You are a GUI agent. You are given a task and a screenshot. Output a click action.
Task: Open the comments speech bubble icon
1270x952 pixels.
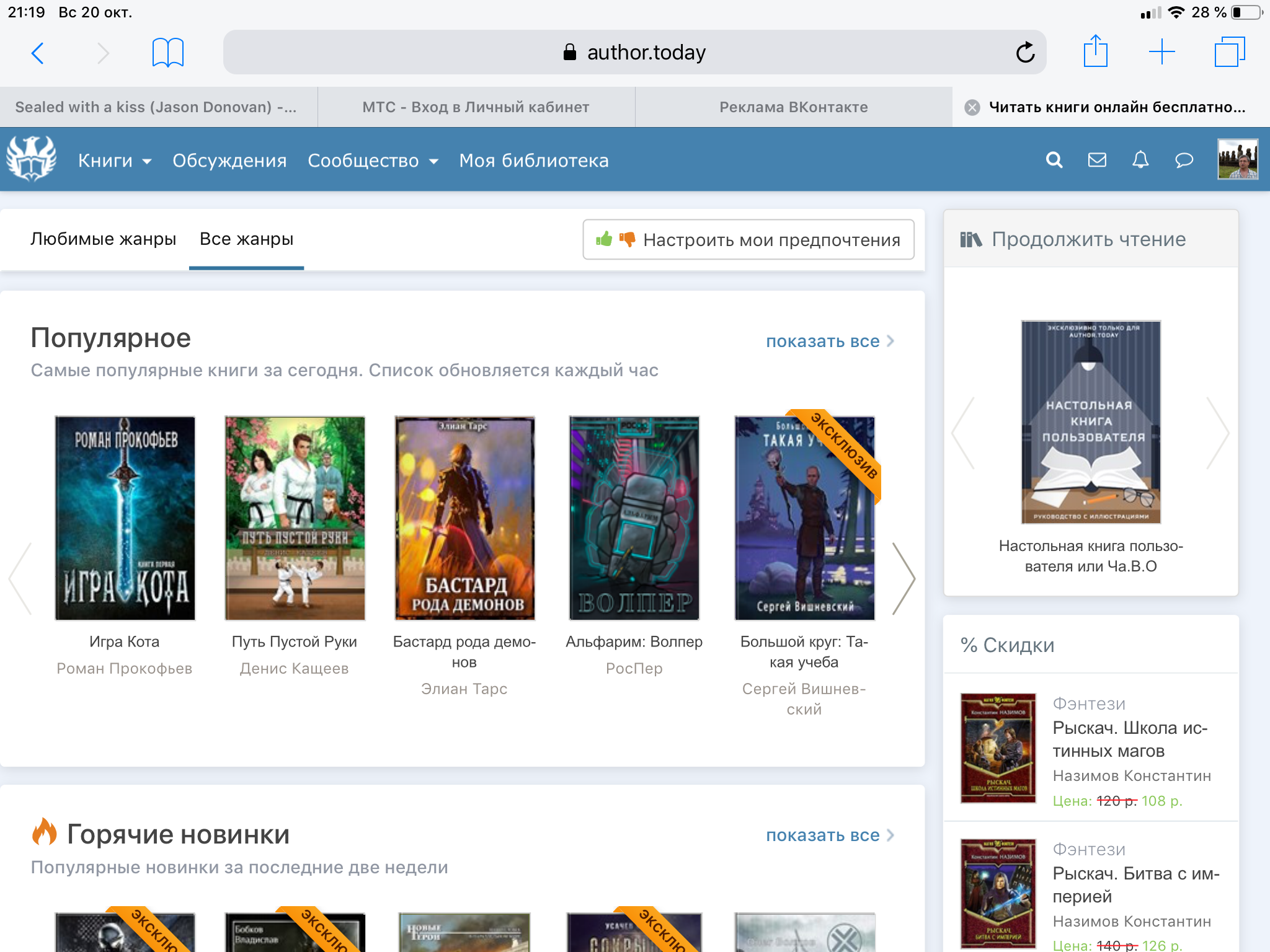tap(1184, 161)
